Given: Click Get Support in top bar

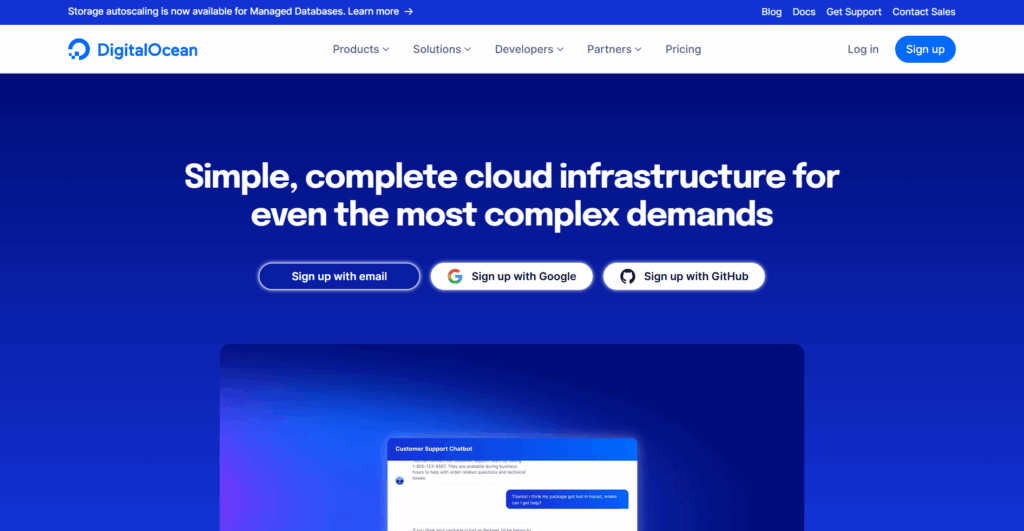Looking at the screenshot, I should point(854,12).
